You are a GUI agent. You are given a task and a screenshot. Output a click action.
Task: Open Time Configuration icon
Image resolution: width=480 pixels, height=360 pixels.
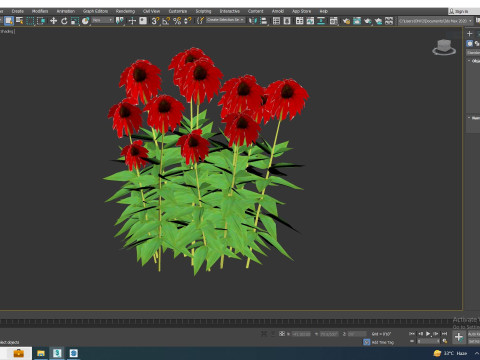[x=445, y=341]
